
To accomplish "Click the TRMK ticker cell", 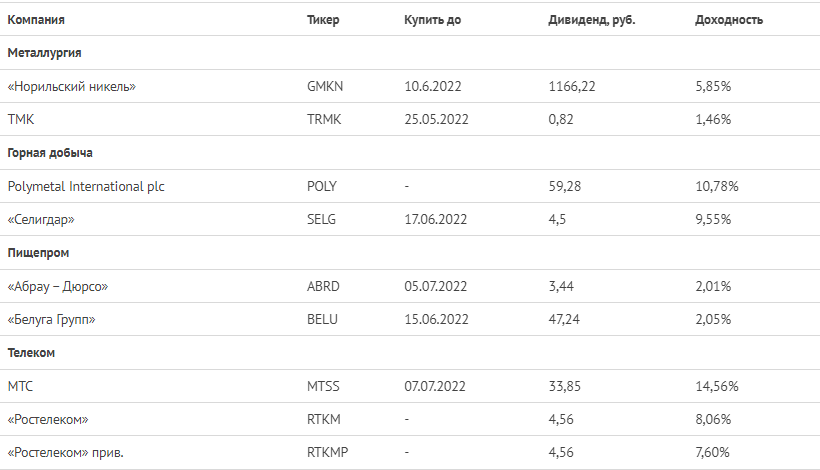I will [x=324, y=119].
